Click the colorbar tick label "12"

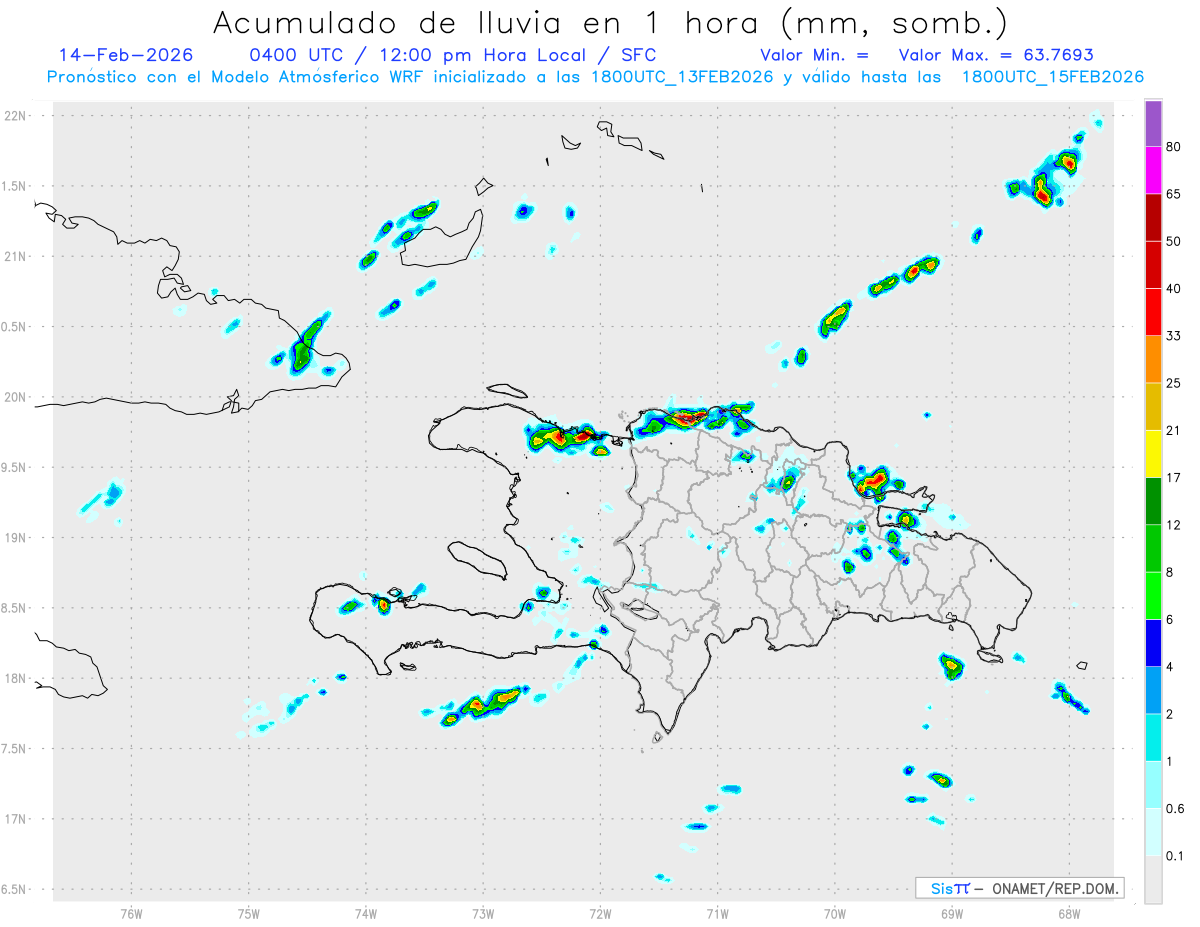[1174, 525]
